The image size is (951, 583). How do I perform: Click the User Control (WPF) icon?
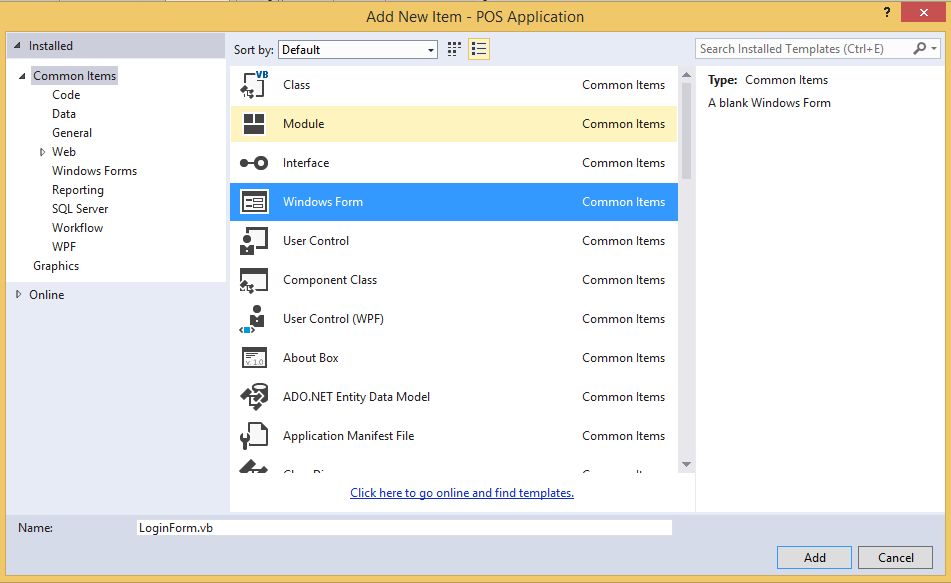point(254,318)
